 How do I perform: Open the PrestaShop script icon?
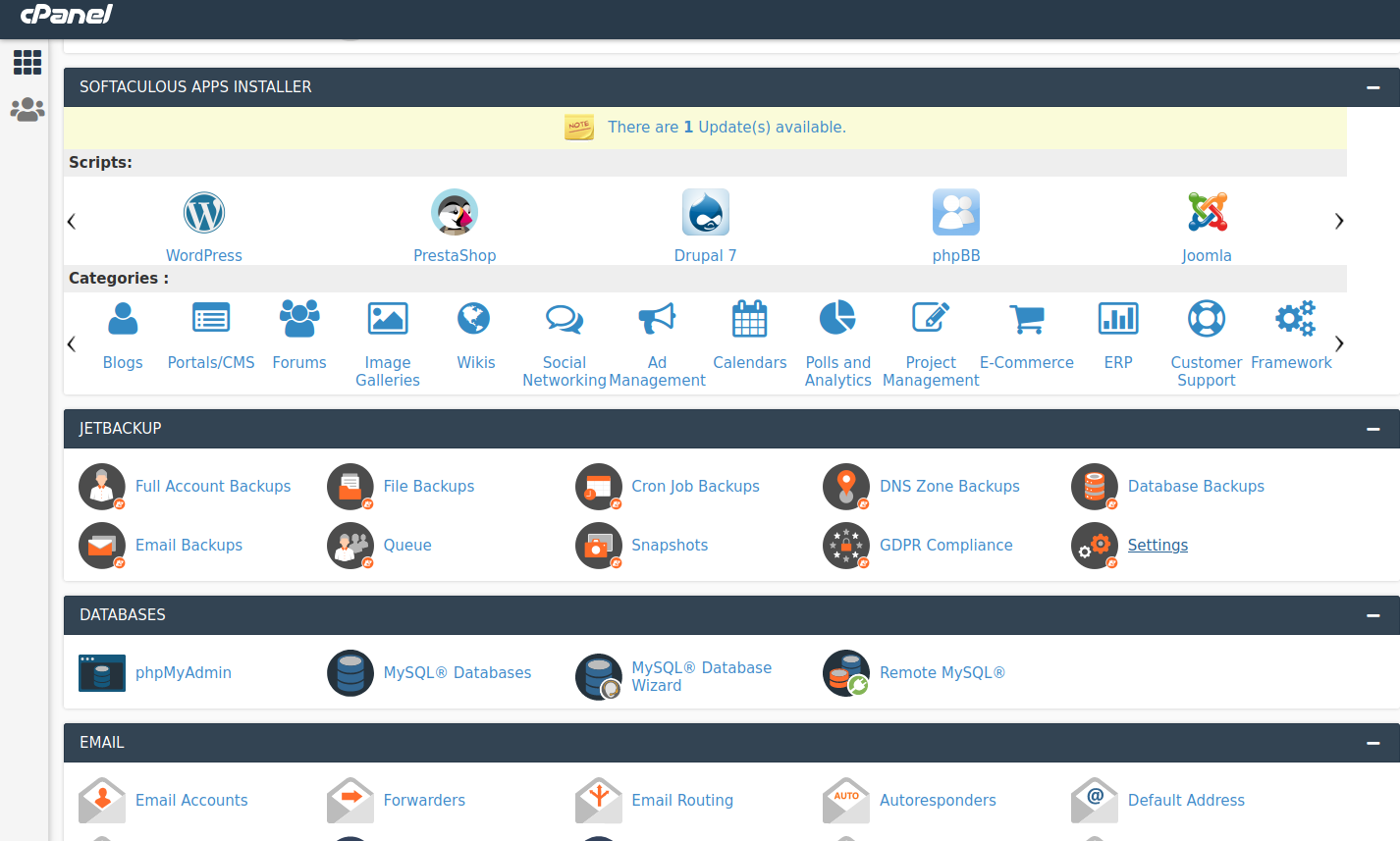click(x=455, y=212)
